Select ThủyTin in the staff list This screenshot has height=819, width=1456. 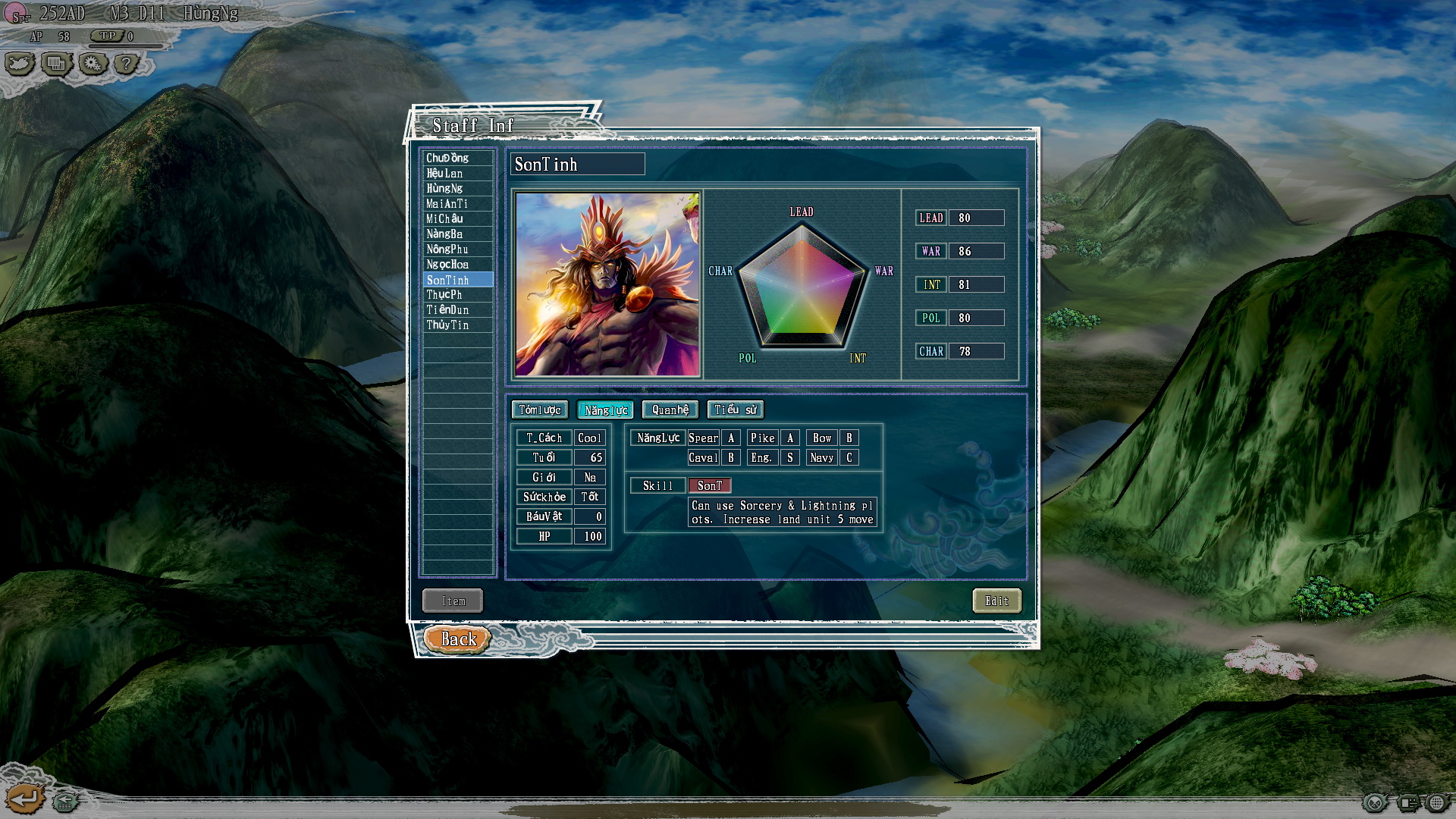pyautogui.click(x=458, y=325)
